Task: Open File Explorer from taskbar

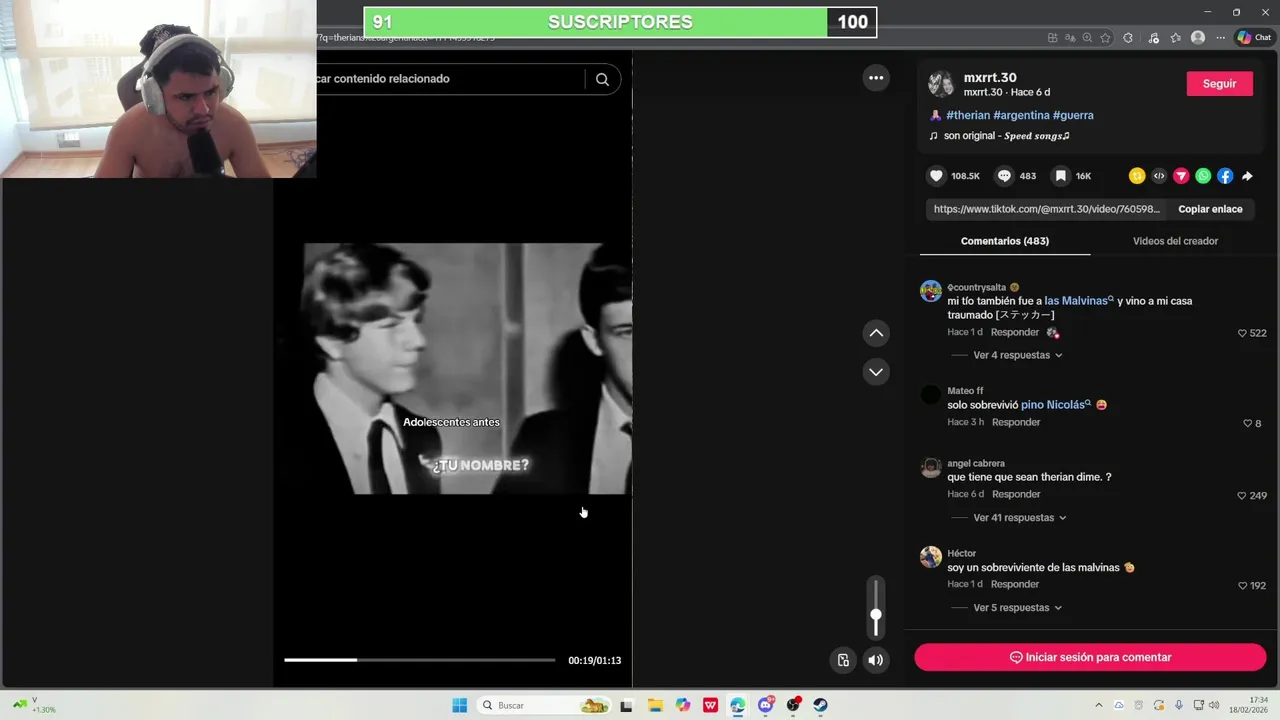Action: (x=655, y=705)
